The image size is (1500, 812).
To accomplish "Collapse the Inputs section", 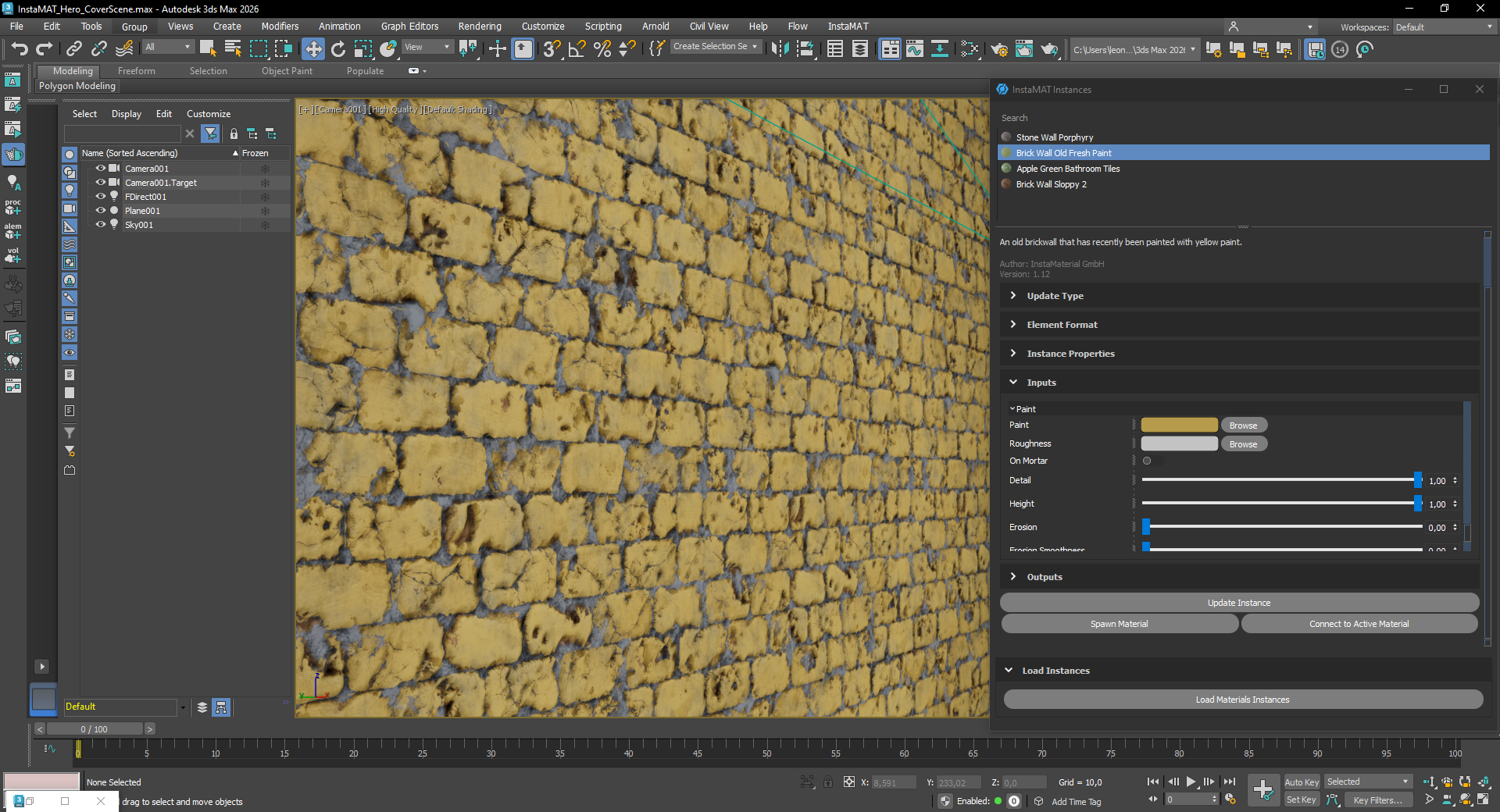I will [x=1239, y=383].
